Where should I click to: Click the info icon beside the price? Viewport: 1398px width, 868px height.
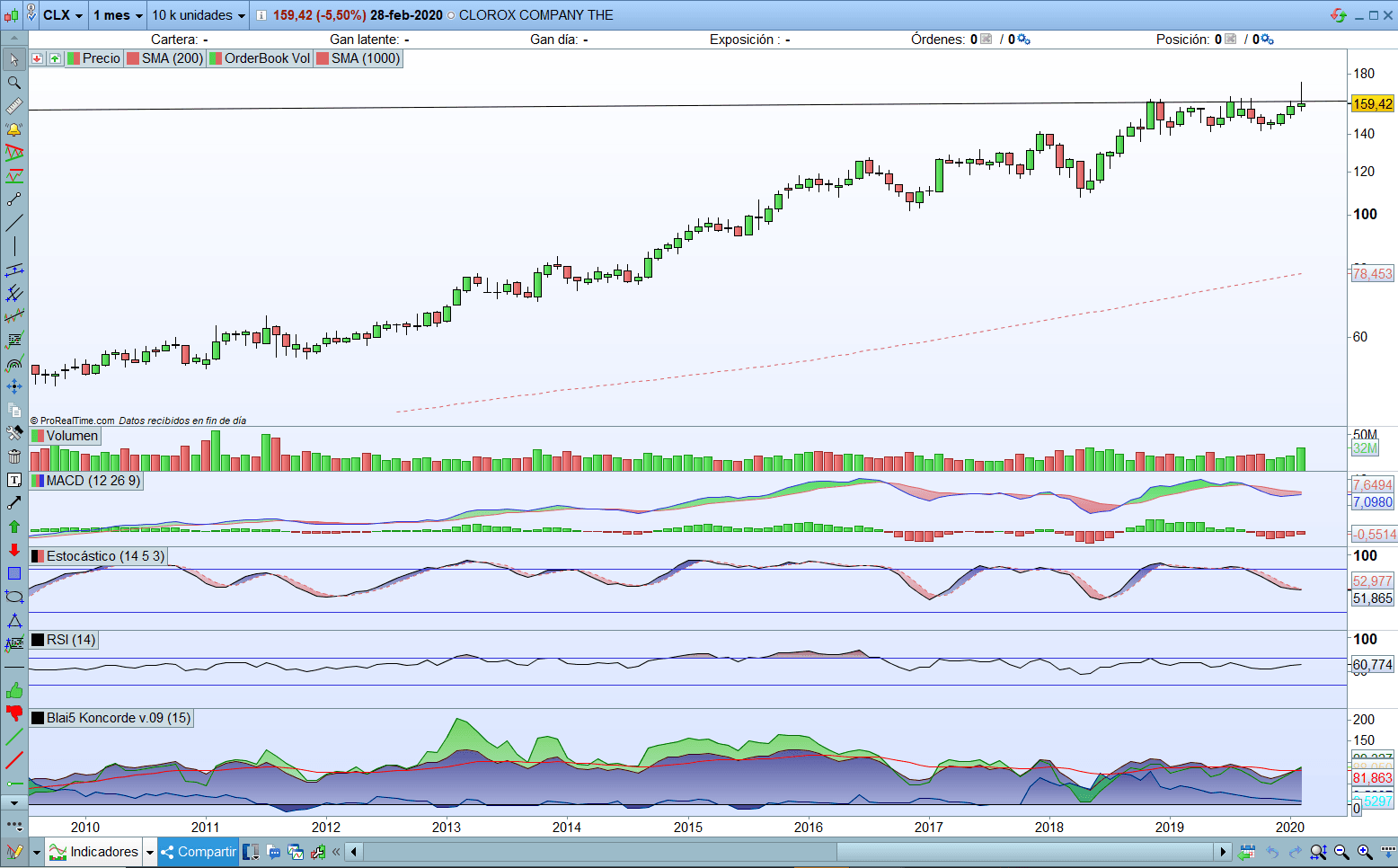pos(261,15)
